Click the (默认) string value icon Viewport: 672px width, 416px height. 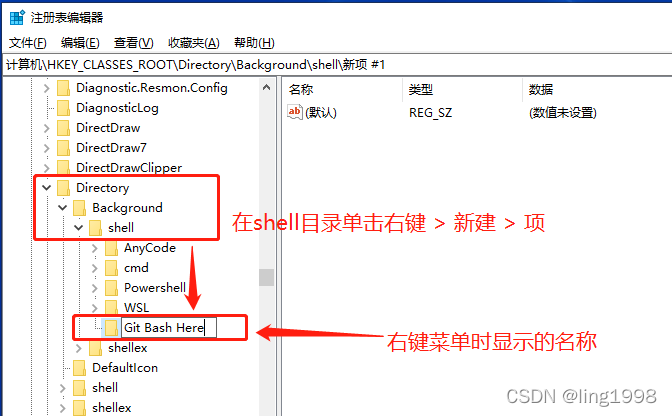(x=294, y=112)
